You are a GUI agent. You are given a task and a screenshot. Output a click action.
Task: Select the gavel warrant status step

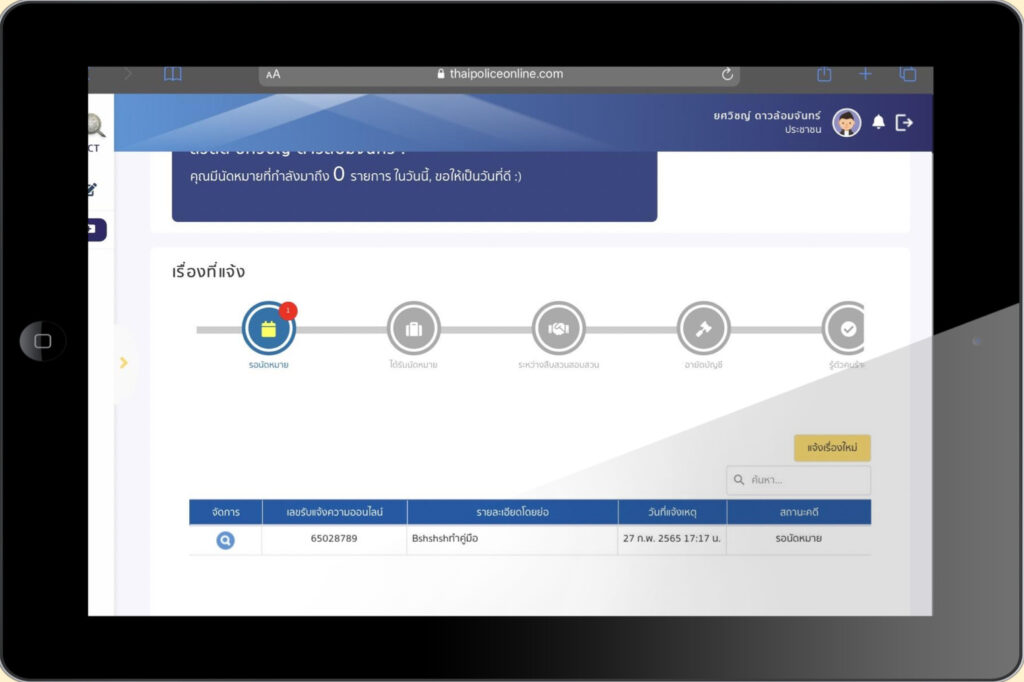pos(703,328)
